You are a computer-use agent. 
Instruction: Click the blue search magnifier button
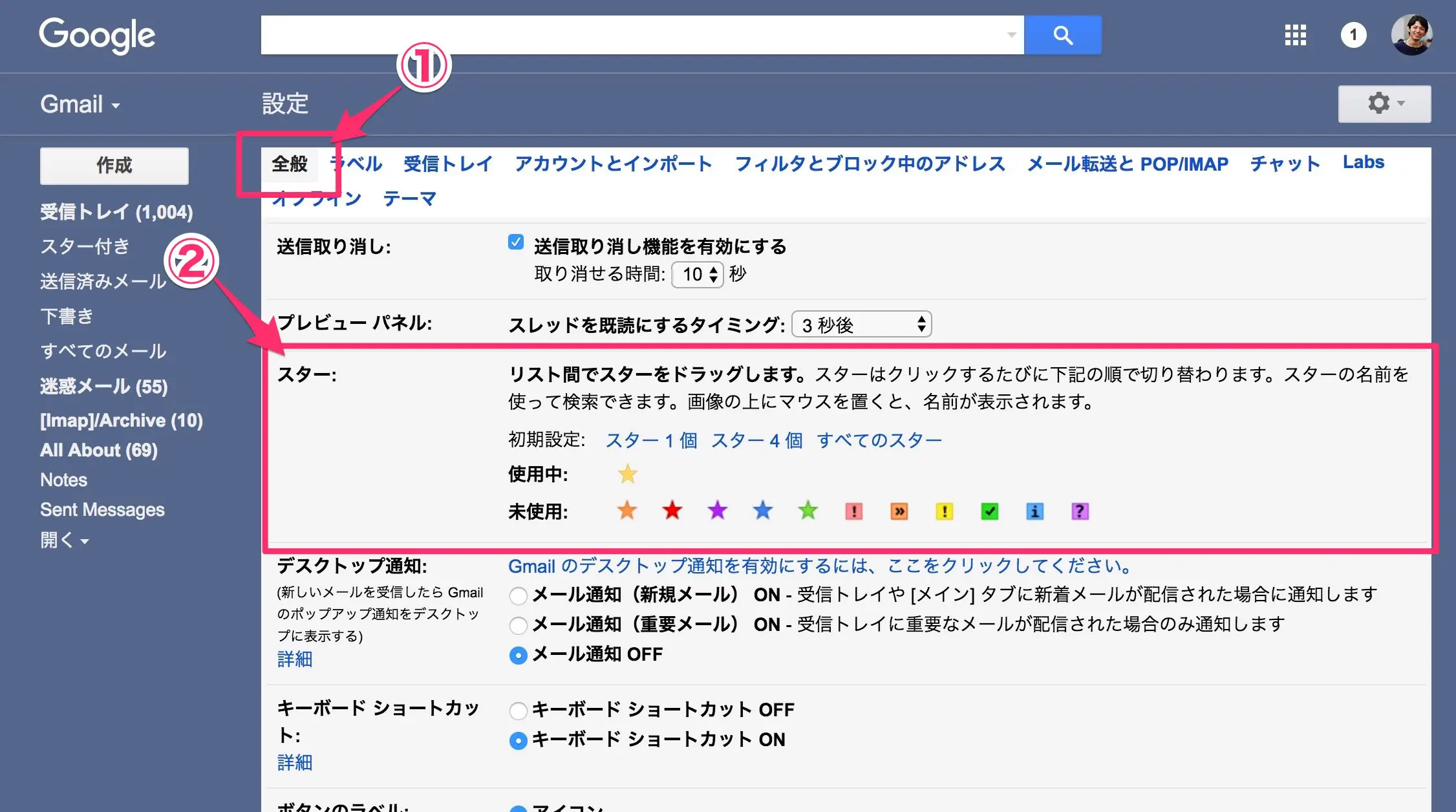click(x=1062, y=35)
